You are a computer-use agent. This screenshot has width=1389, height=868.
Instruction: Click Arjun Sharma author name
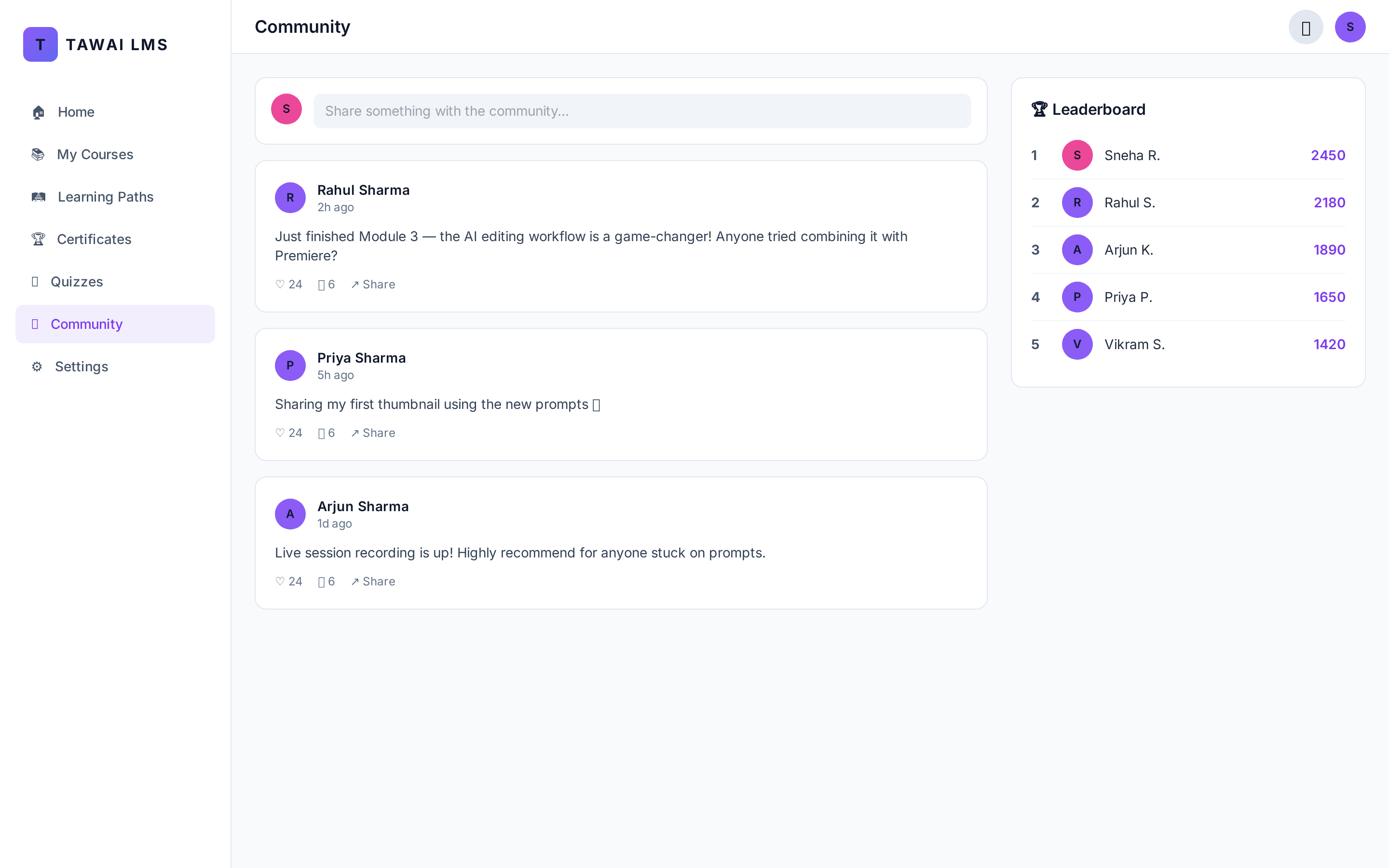pyautogui.click(x=363, y=506)
